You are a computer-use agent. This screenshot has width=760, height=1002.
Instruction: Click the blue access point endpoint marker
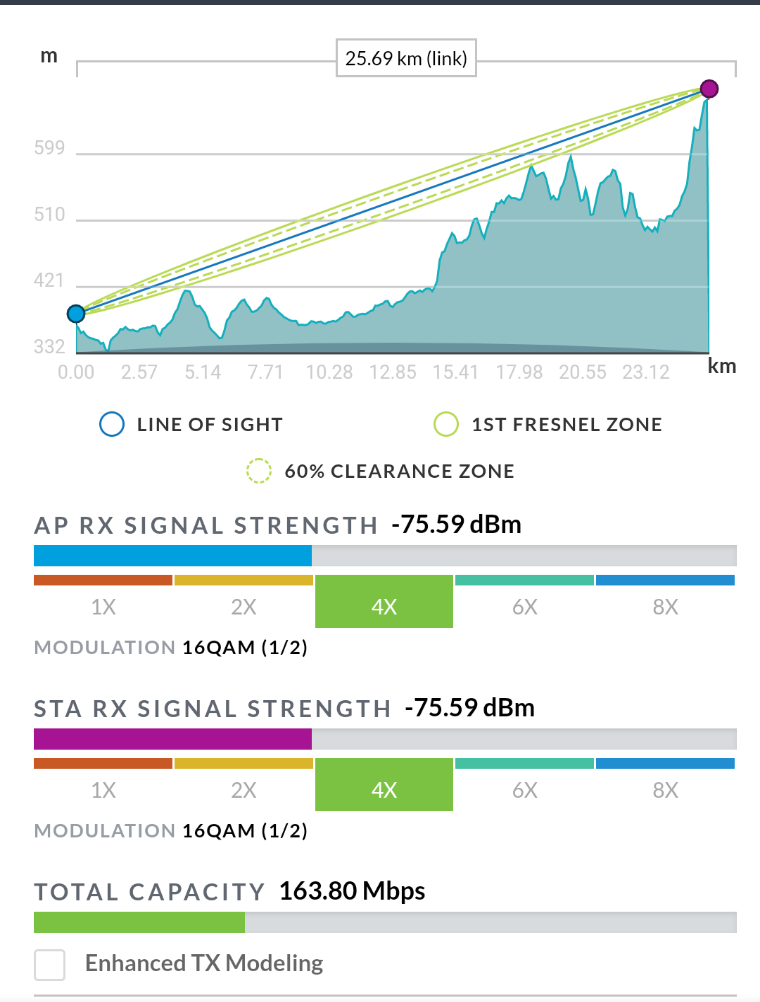tap(76, 314)
